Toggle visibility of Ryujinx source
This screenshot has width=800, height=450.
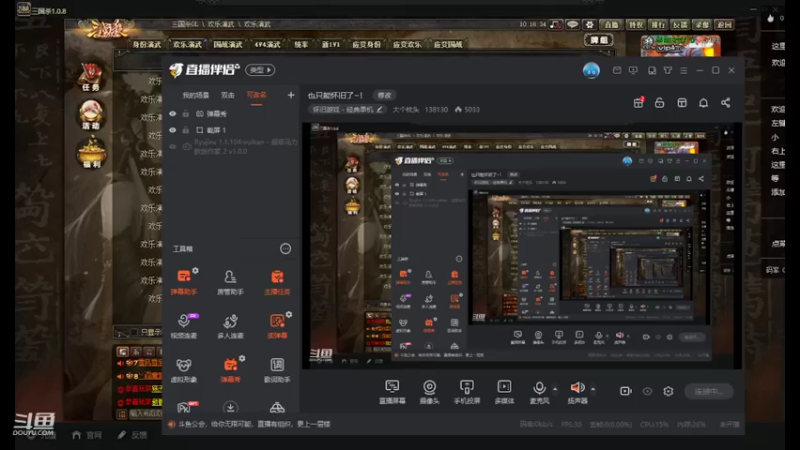(x=173, y=146)
